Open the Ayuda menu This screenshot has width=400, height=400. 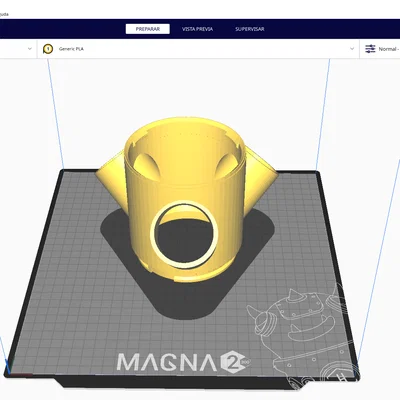pos(3,14)
